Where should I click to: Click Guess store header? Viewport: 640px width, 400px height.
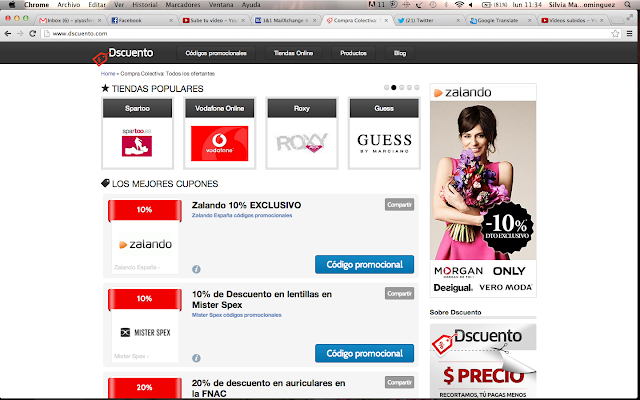(x=384, y=109)
